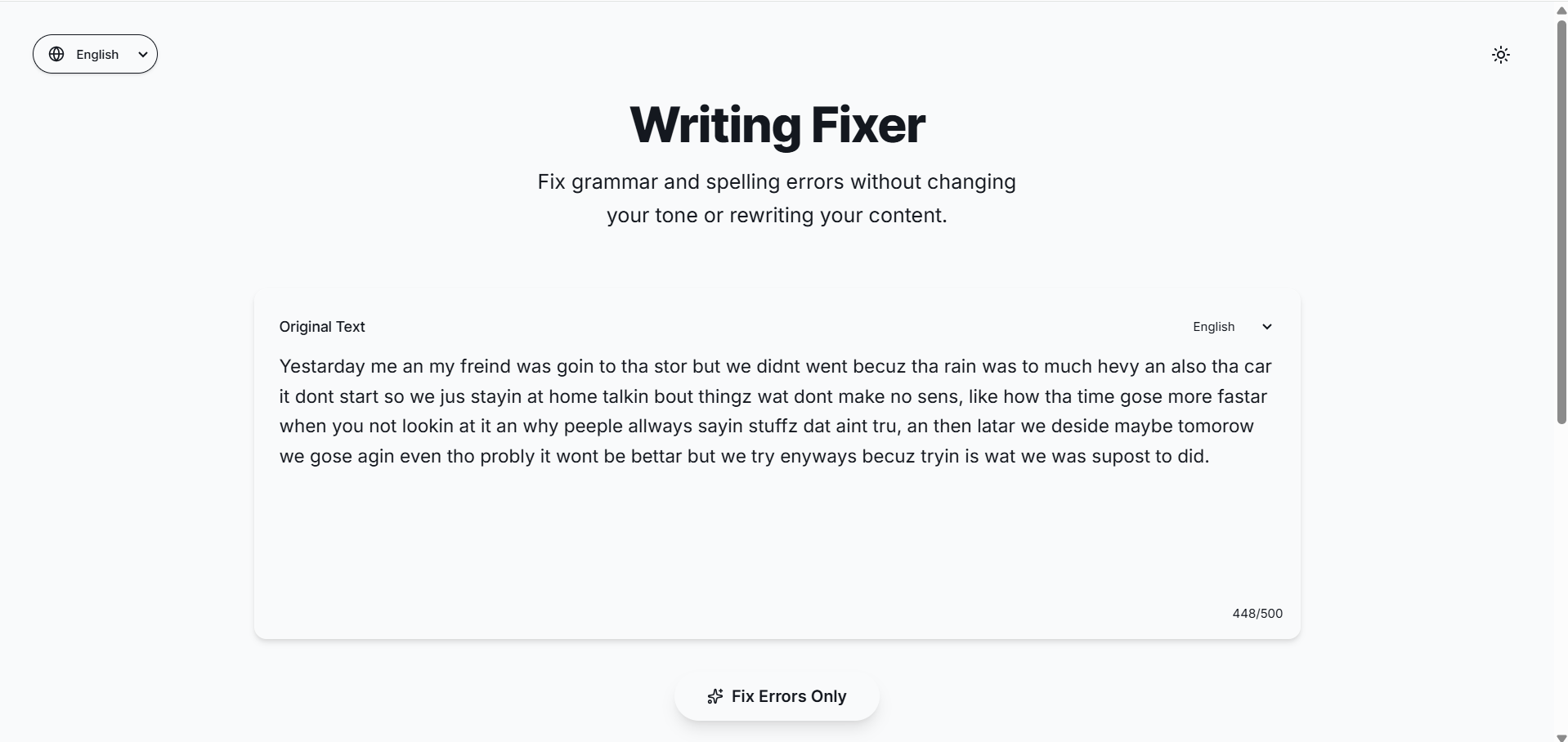Open the English language dropdown at top left

click(x=95, y=54)
